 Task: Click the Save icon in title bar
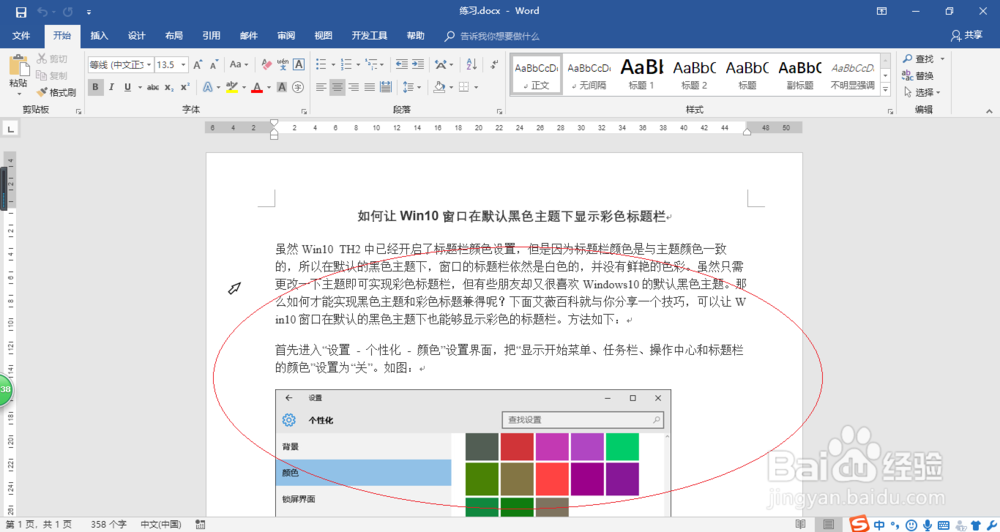[x=21, y=11]
